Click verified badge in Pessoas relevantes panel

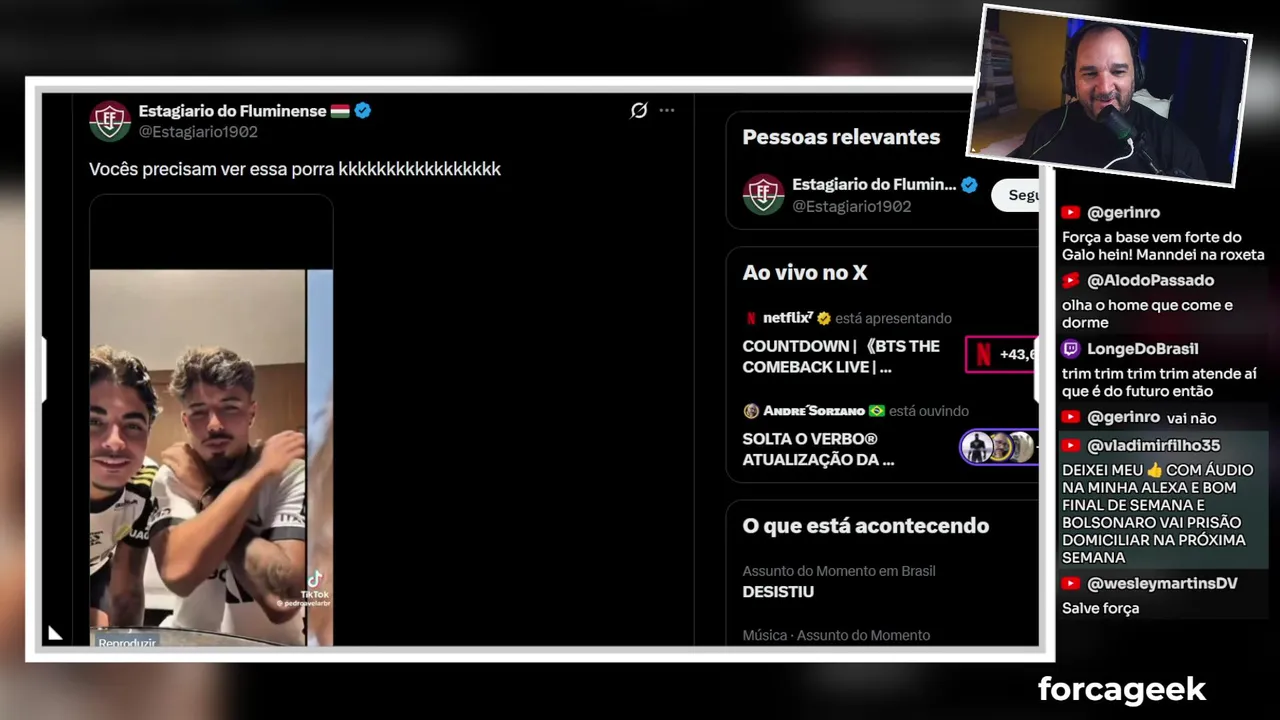tap(969, 184)
